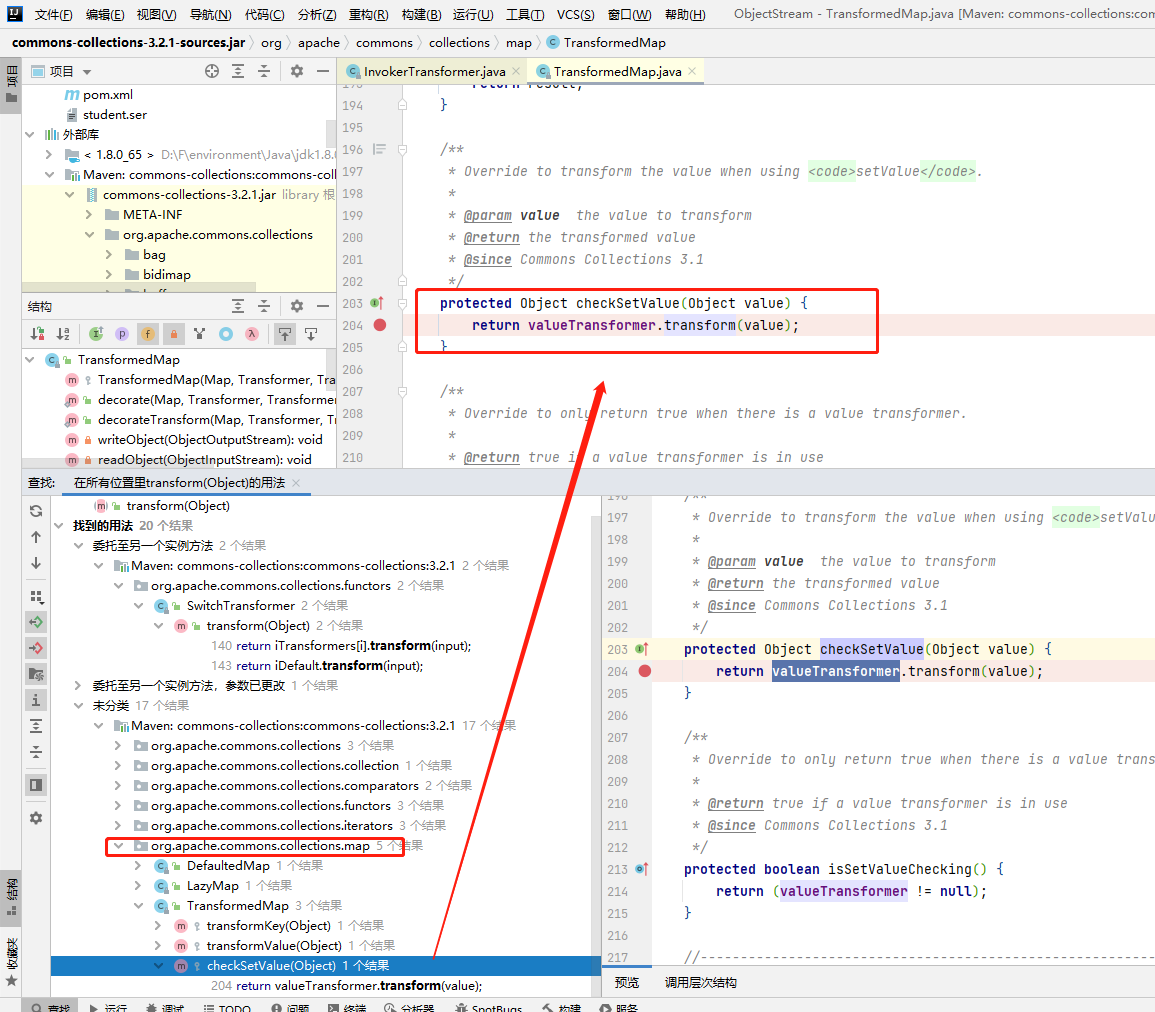Click the lambda filter icon in structure toolbar

252,334
